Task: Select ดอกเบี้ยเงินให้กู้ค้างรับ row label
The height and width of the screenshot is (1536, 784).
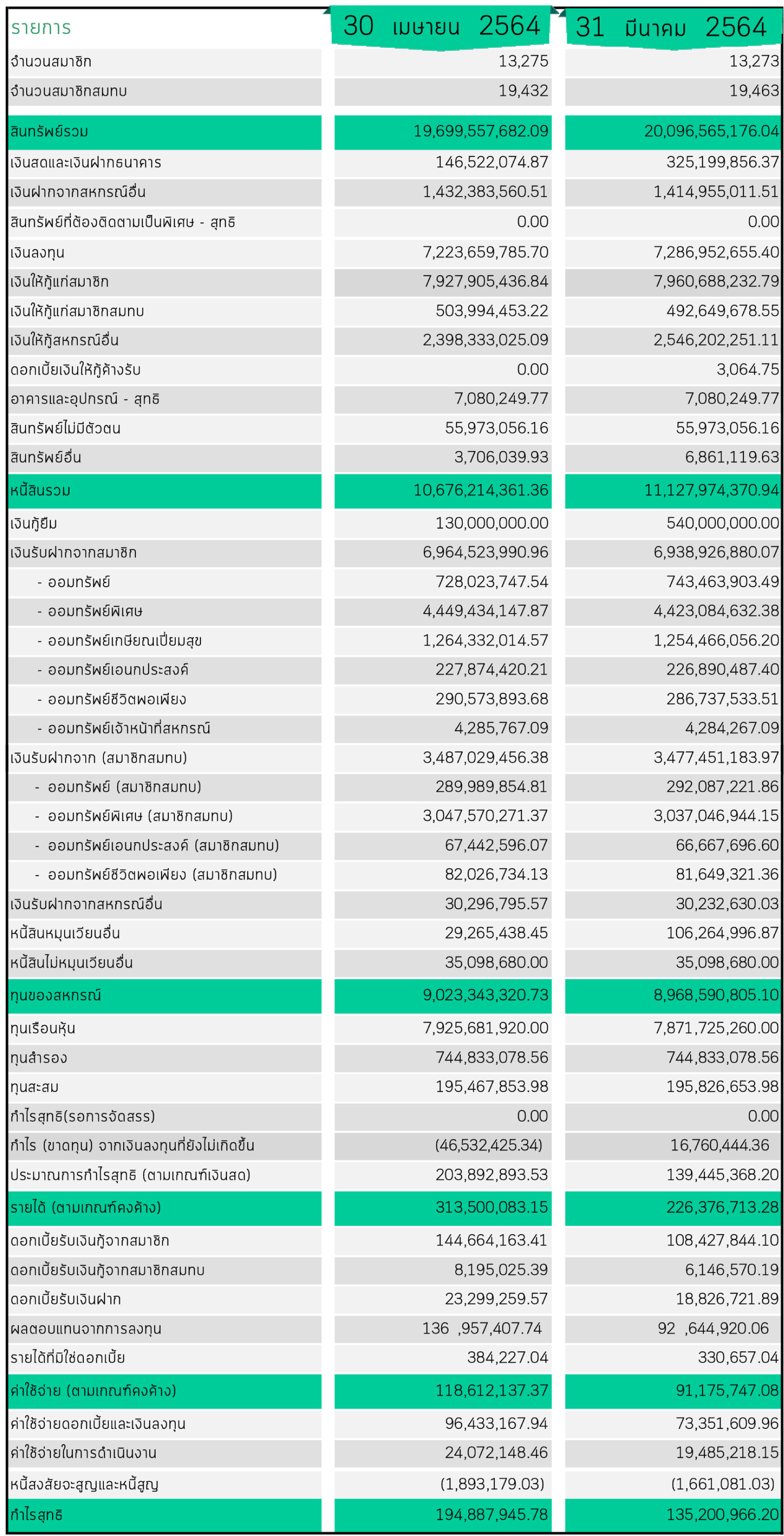Action: click(75, 370)
